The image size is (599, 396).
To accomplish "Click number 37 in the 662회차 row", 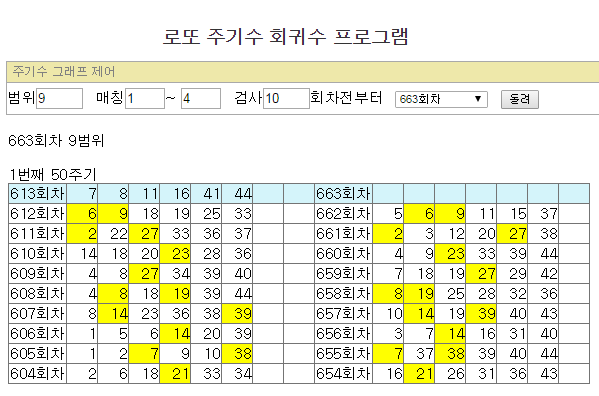I will (x=543, y=213).
